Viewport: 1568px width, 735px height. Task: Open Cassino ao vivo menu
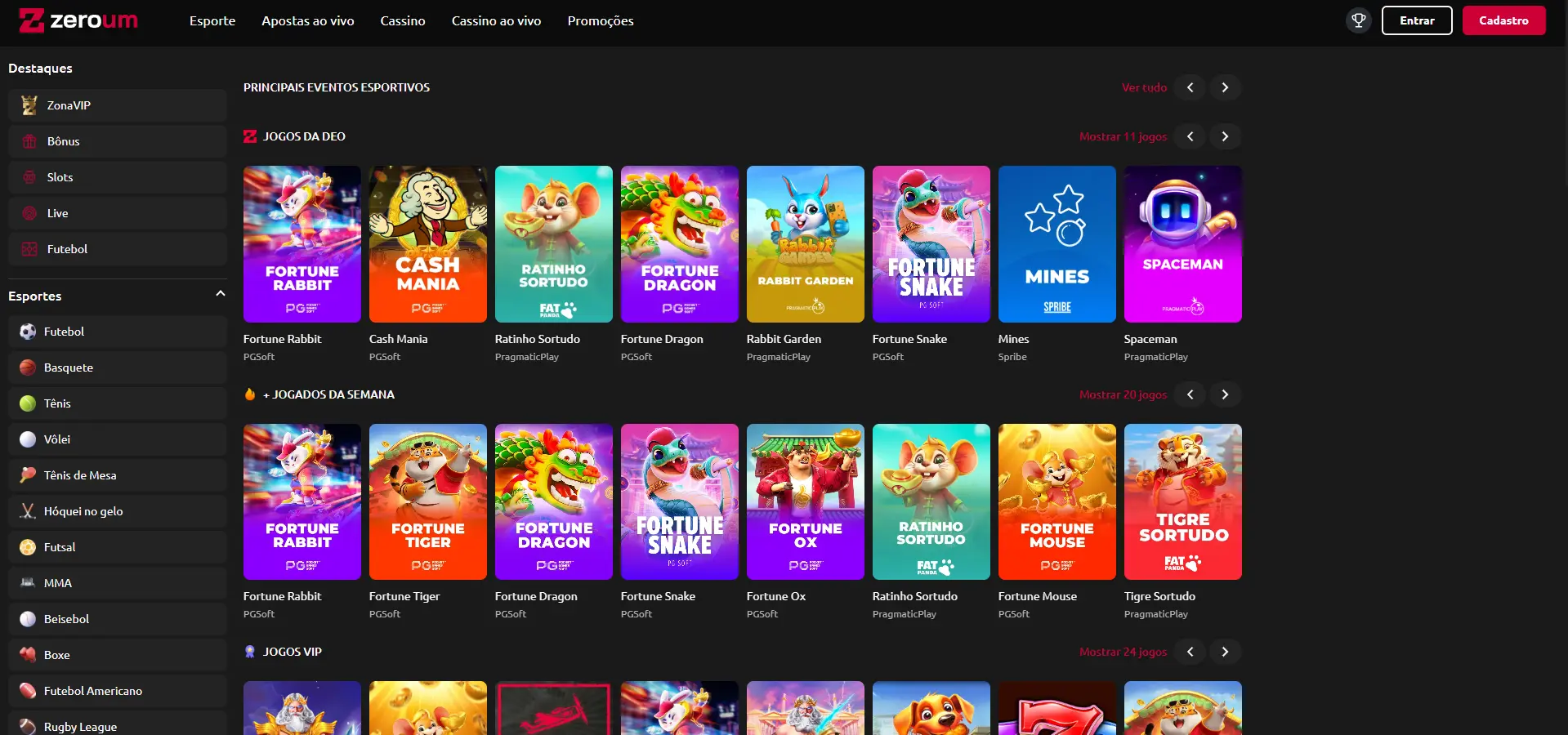(x=497, y=21)
